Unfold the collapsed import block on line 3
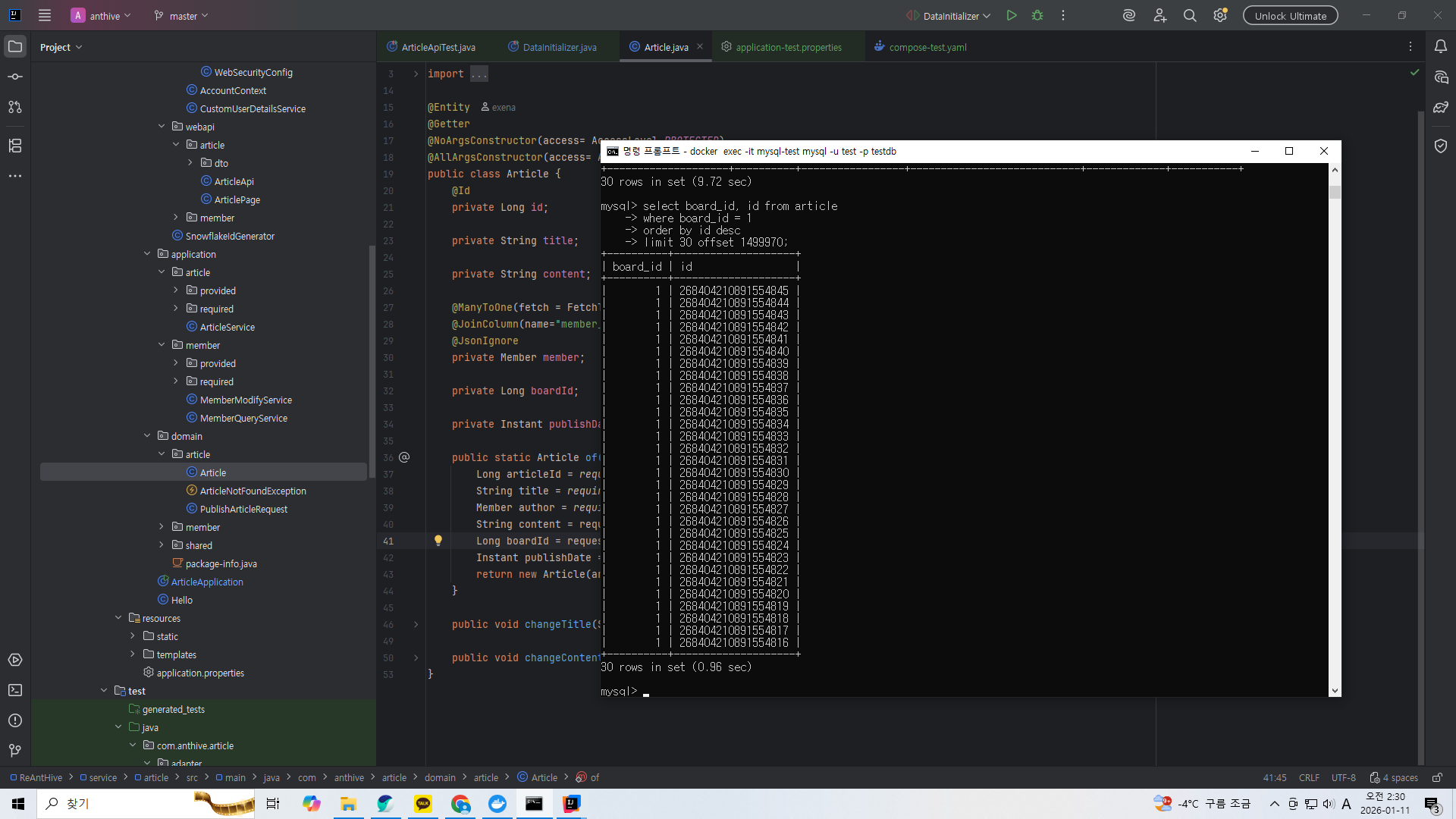This screenshot has width=1456, height=819. (416, 74)
